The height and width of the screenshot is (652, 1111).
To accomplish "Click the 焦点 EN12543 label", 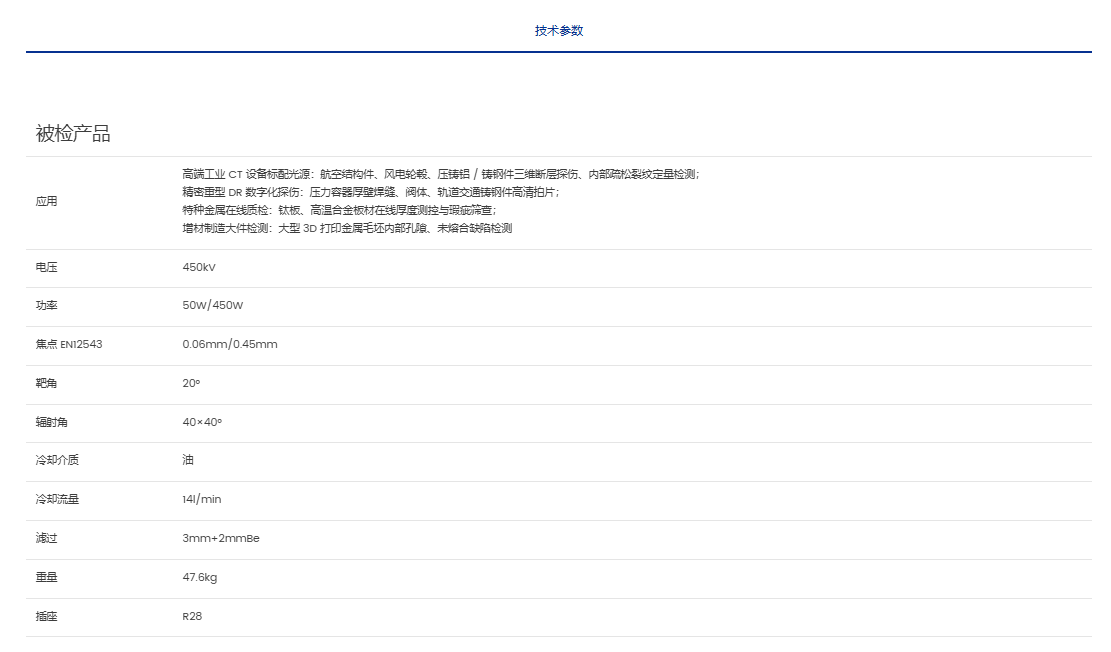I will pyautogui.click(x=69, y=344).
